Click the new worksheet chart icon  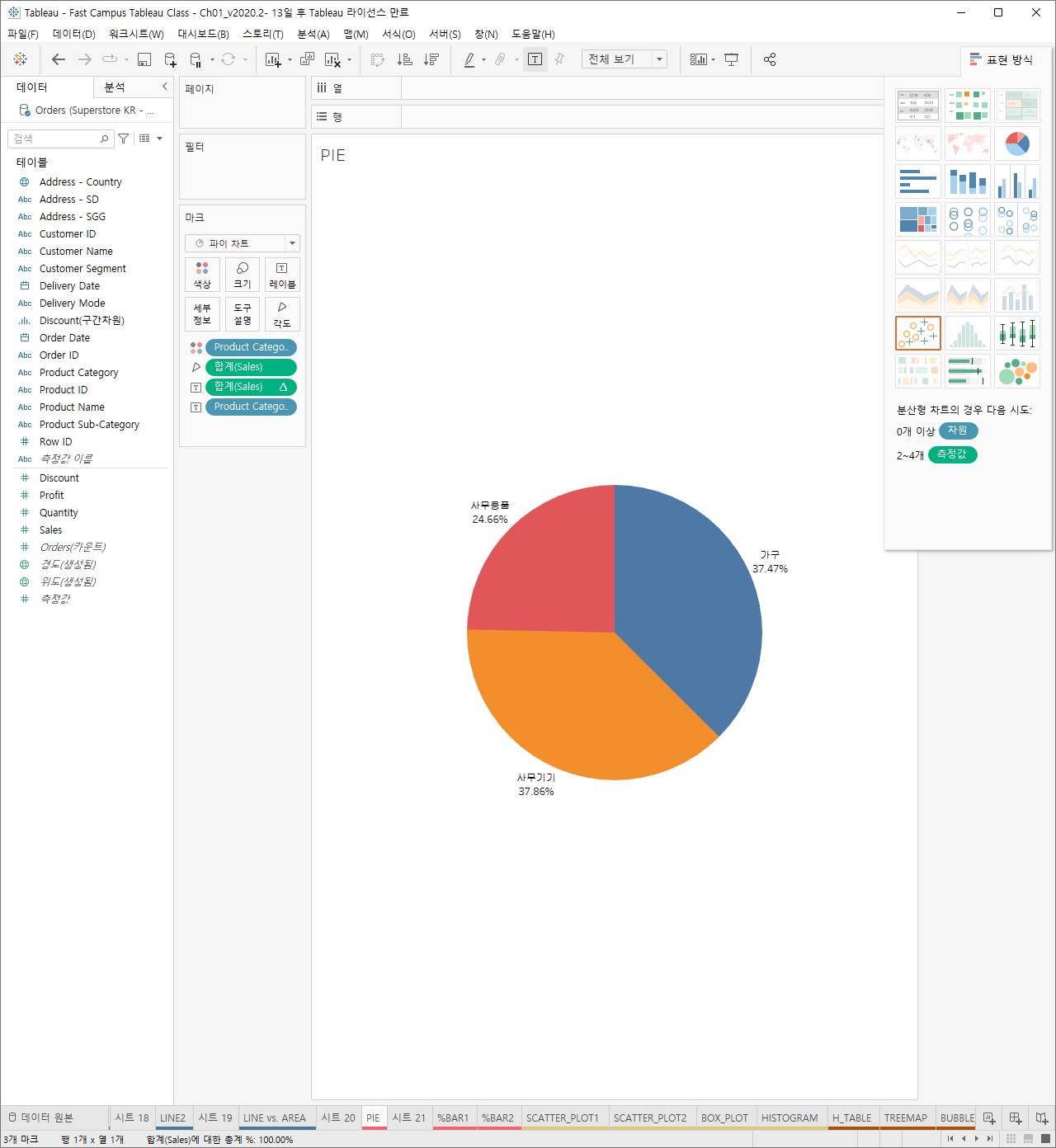(273, 59)
